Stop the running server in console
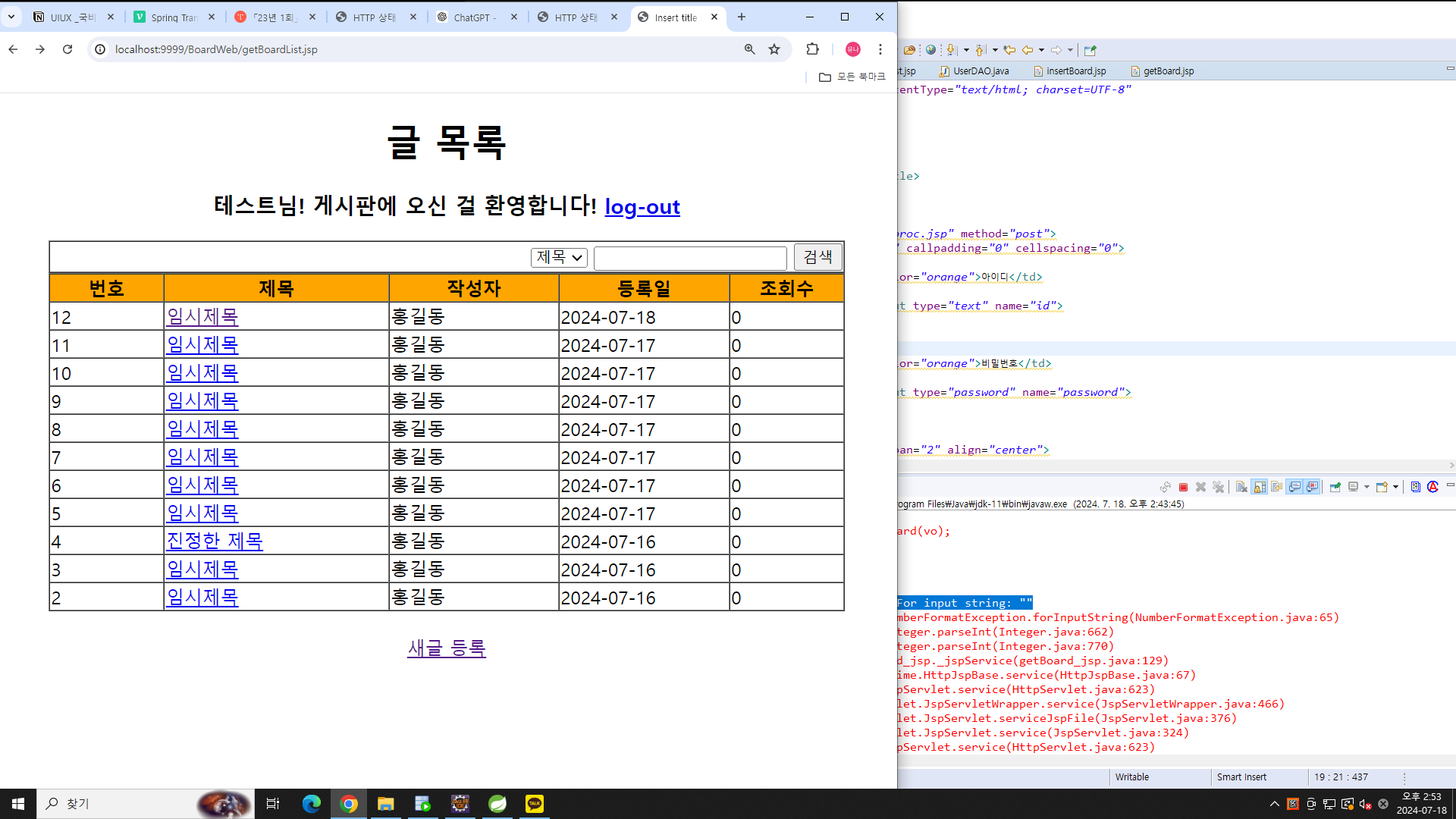Image resolution: width=1456 pixels, height=819 pixels. (x=1183, y=487)
